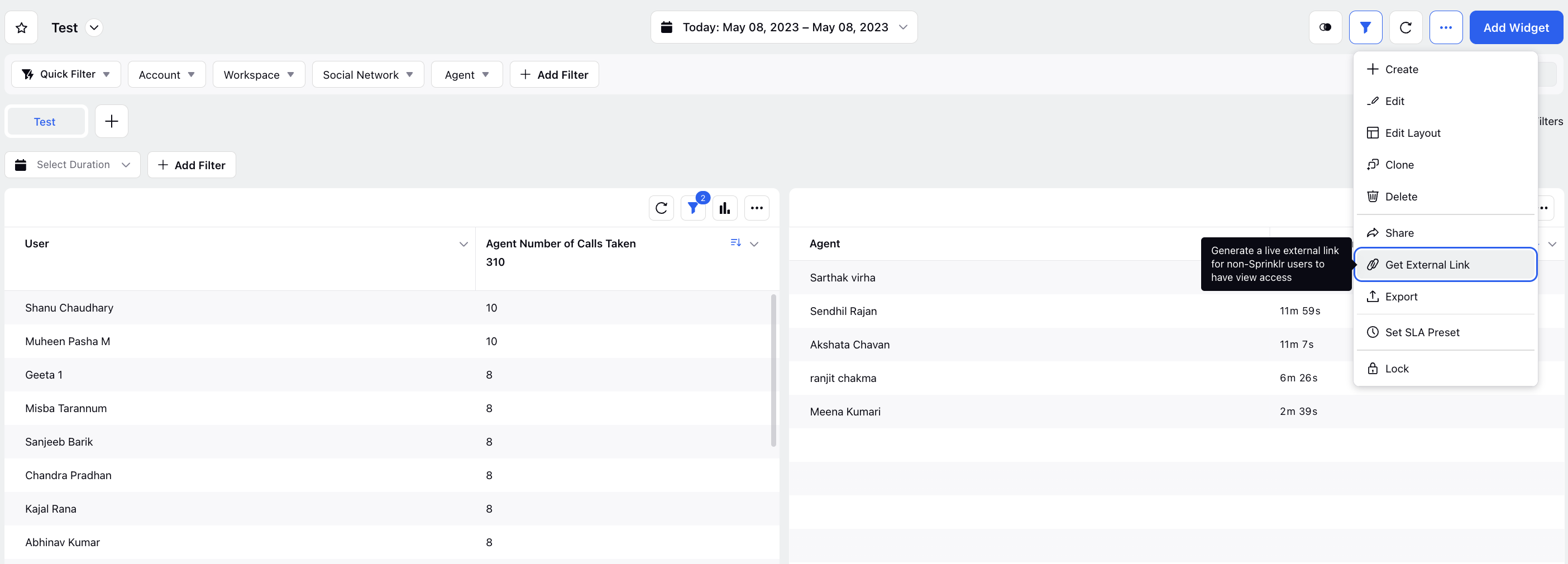The image size is (1568, 564).
Task: Open widget filters with badge 2
Action: click(694, 208)
